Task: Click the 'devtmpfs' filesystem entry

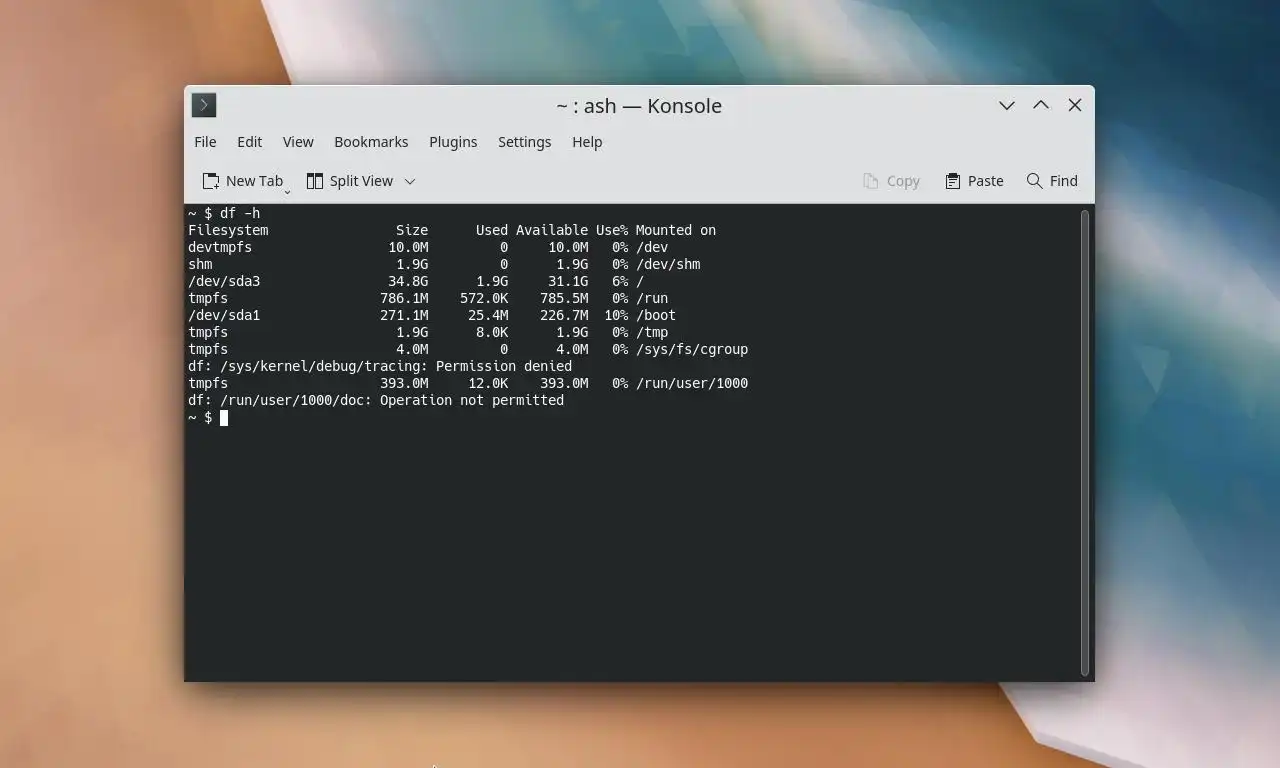Action: click(x=220, y=247)
